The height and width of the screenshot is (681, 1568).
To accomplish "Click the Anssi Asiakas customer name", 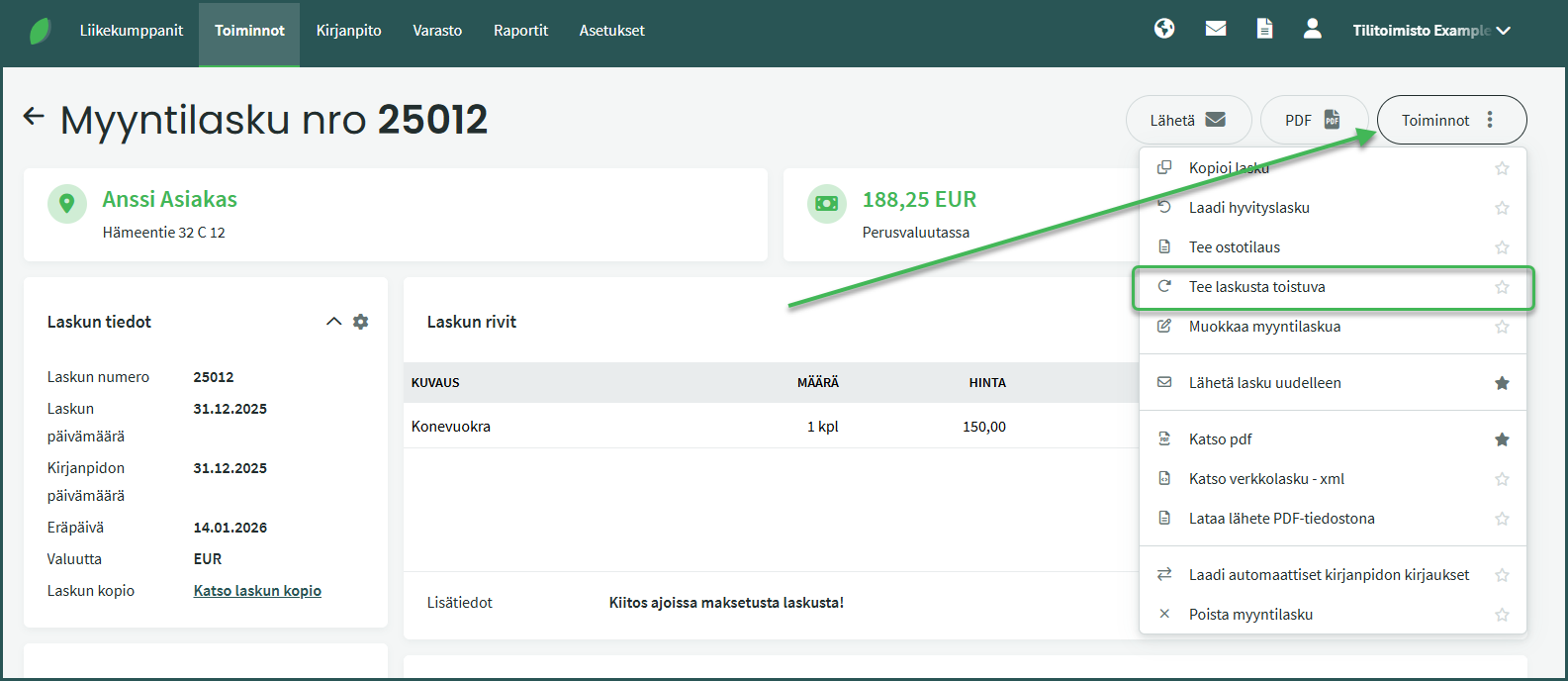I will pyautogui.click(x=170, y=199).
